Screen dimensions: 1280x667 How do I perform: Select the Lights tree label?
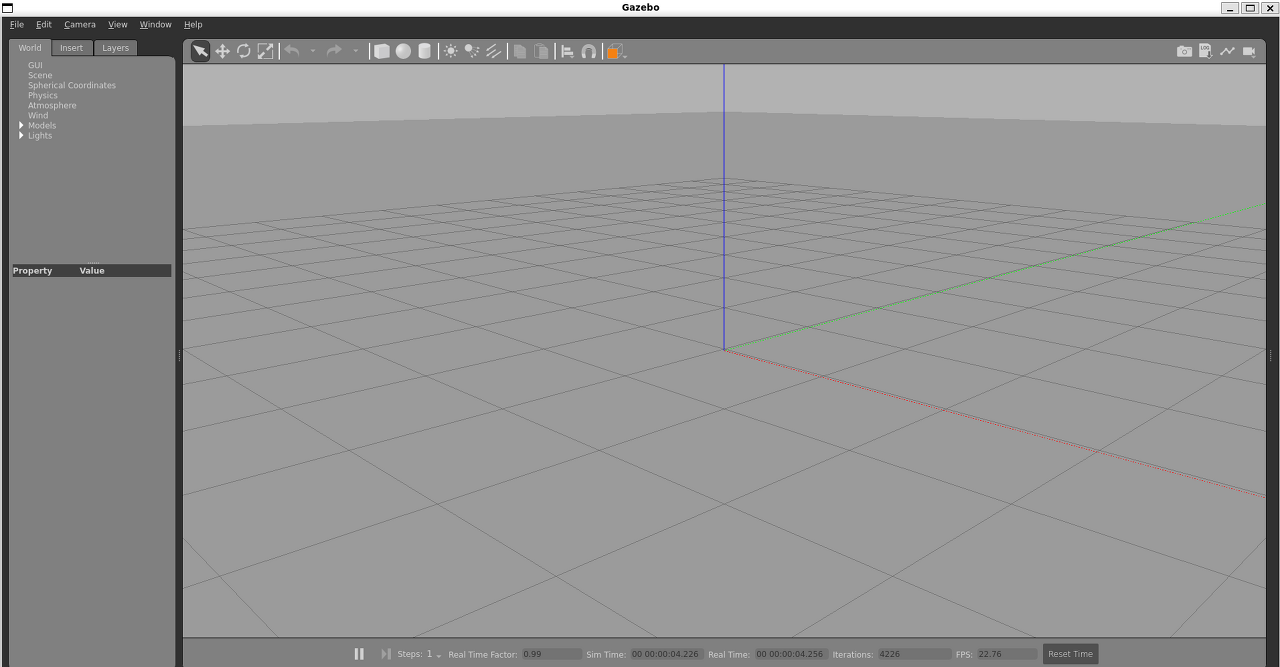[x=40, y=135]
